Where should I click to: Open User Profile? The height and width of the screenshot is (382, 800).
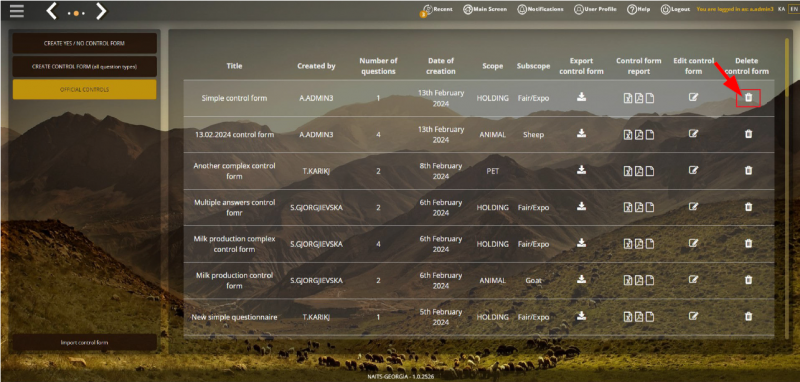595,9
